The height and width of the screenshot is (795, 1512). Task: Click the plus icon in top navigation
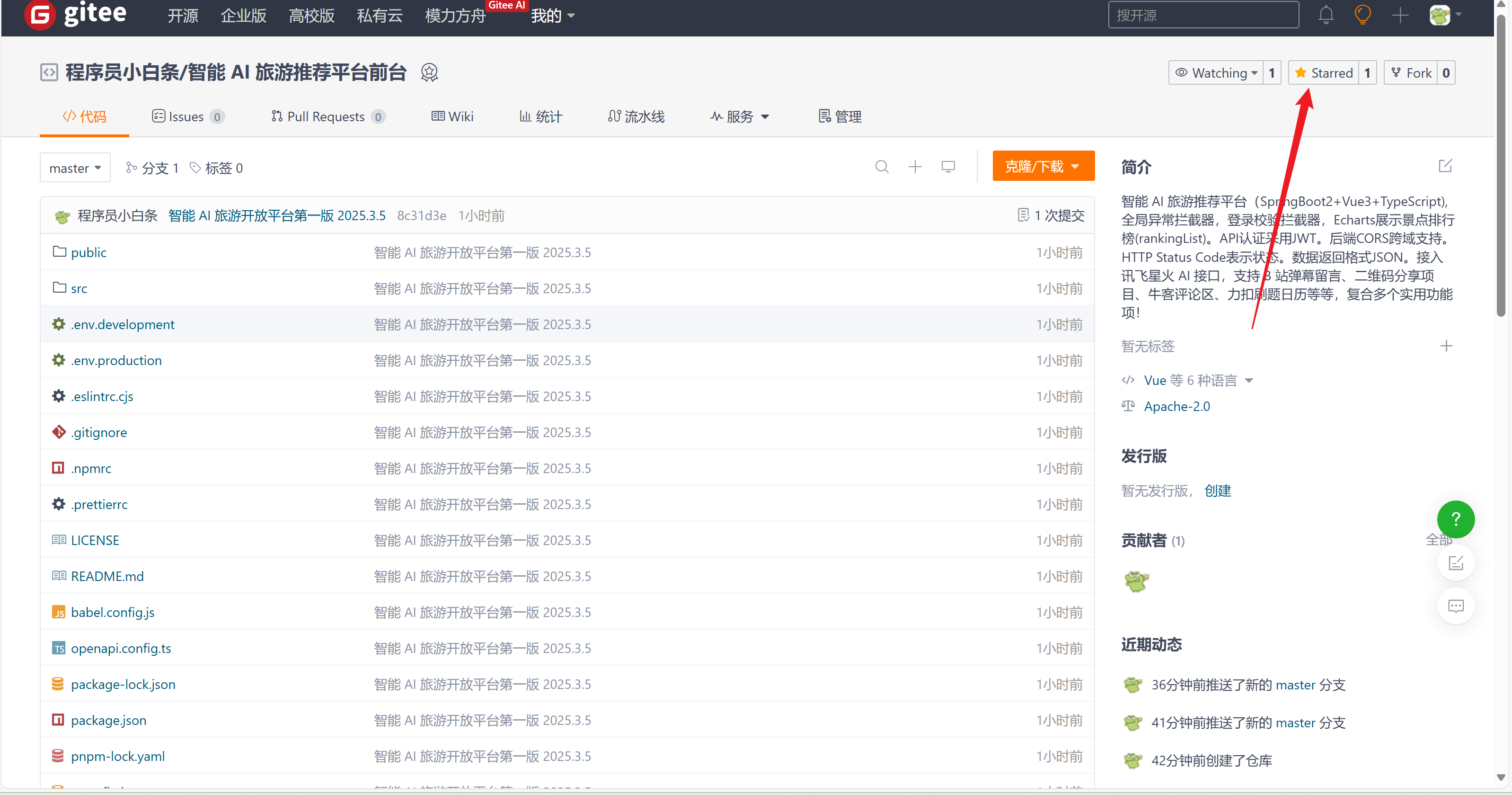tap(1400, 15)
